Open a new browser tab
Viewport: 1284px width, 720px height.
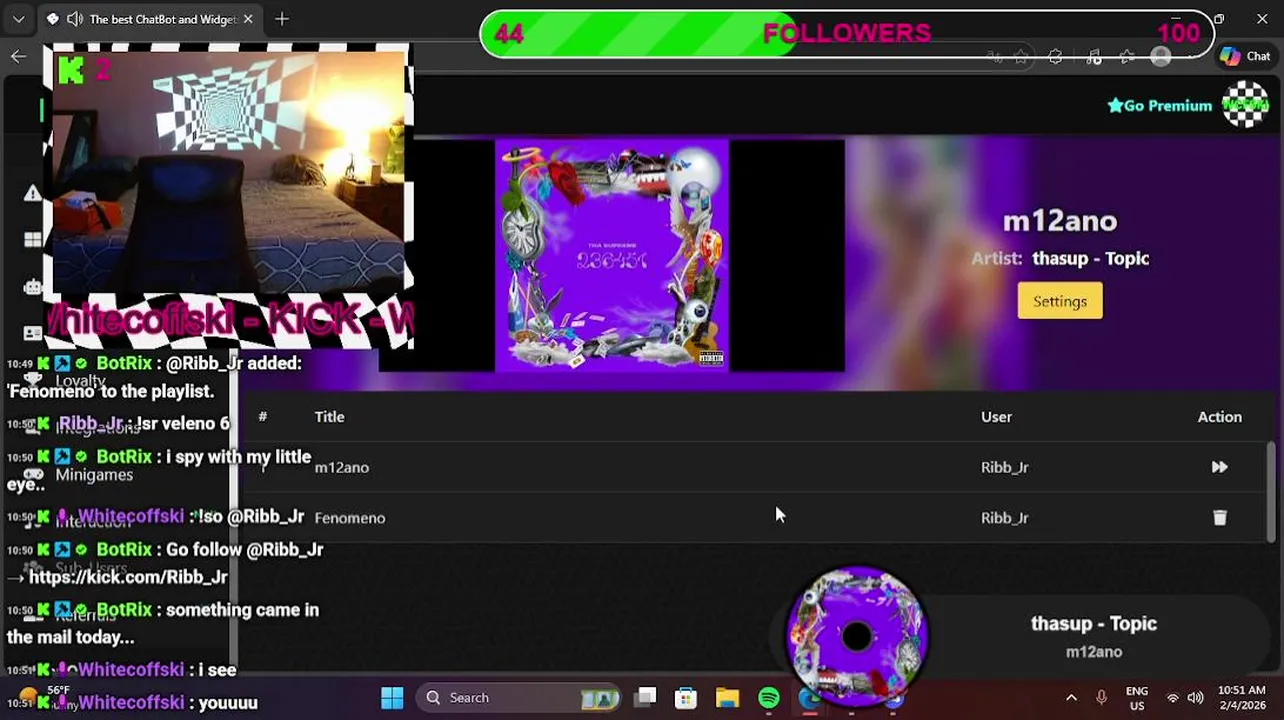tap(282, 19)
